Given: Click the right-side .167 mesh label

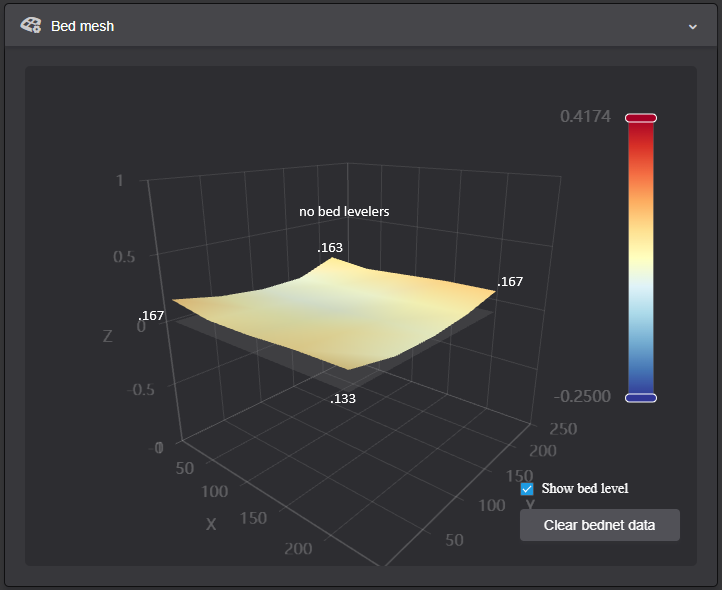Looking at the screenshot, I should click(x=510, y=282).
